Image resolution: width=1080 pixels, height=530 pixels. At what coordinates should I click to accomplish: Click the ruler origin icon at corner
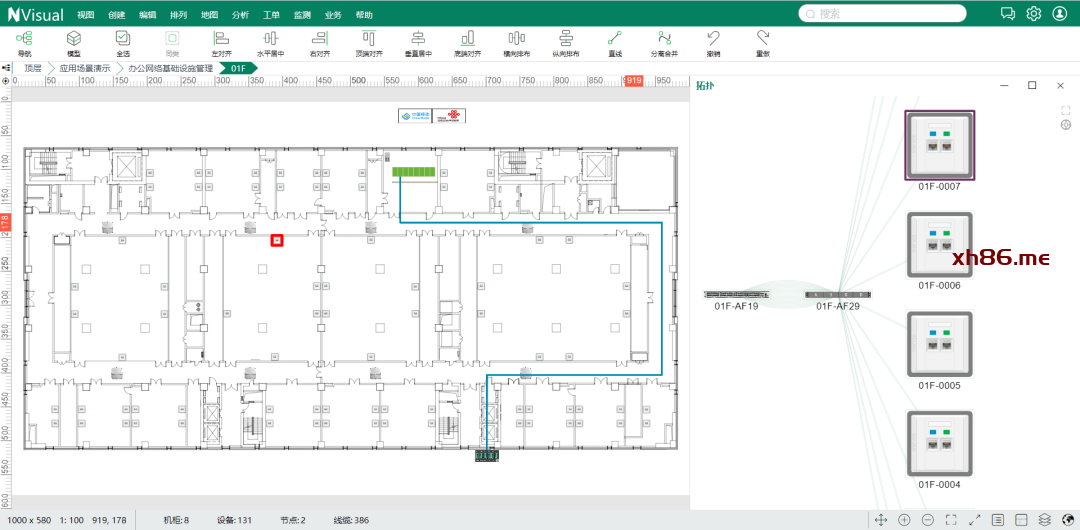point(6,81)
